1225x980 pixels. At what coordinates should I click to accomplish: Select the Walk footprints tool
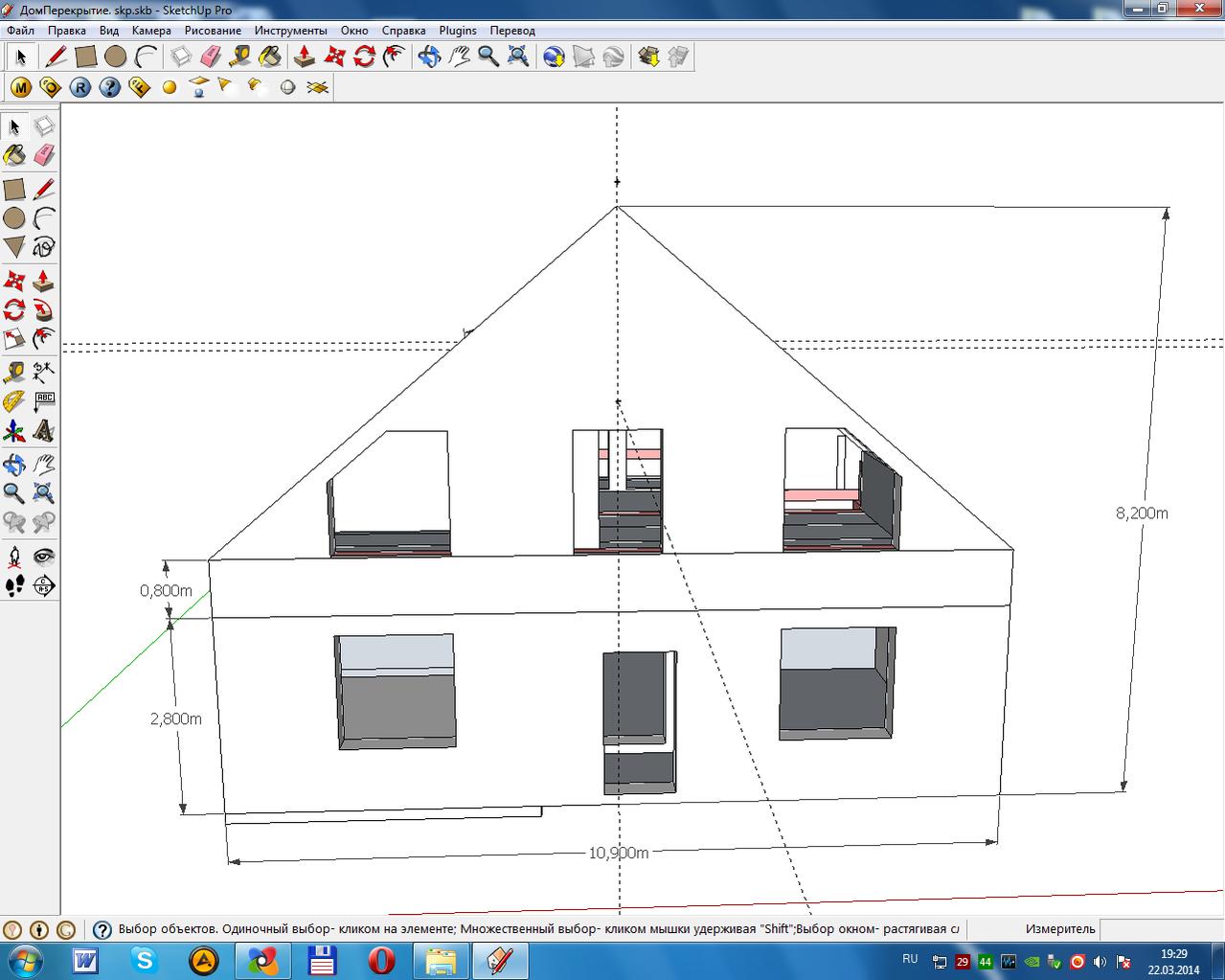coord(14,585)
